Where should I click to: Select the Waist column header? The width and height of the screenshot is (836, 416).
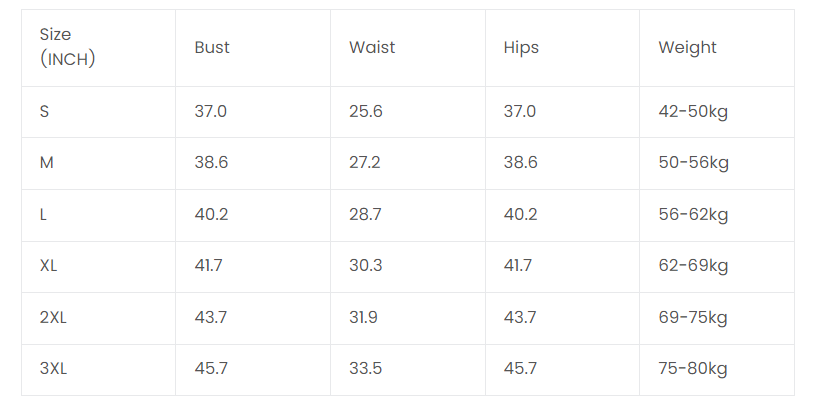[372, 47]
